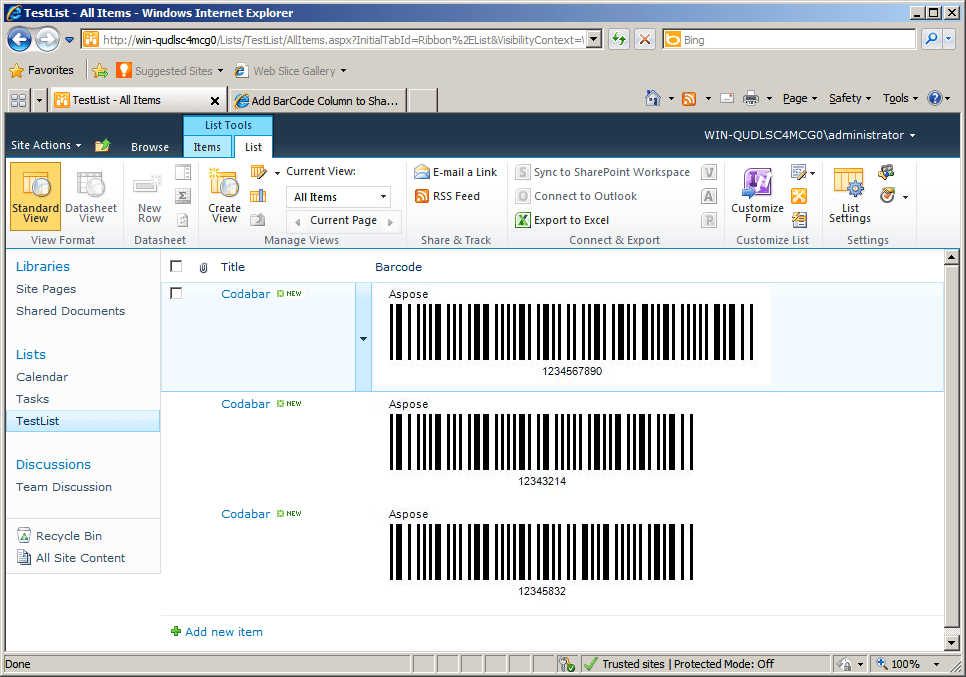Switch to Add BarCode Column browser tab
Screen dimensions: 966x677
click(x=318, y=100)
